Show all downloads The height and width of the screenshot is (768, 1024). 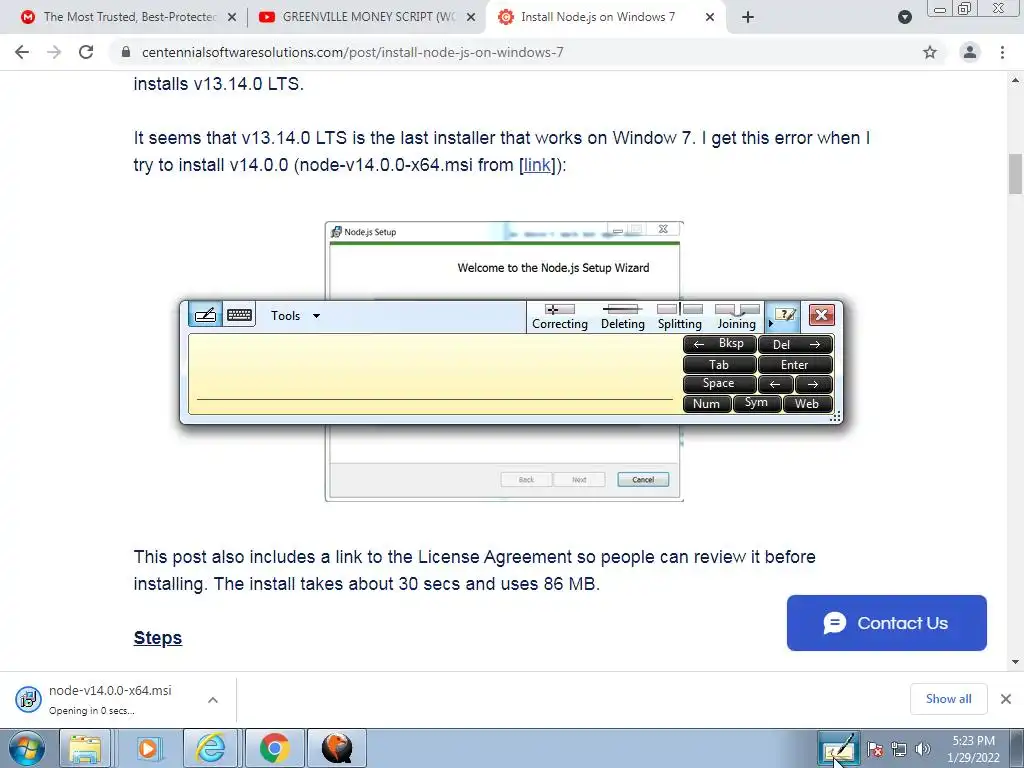(948, 699)
